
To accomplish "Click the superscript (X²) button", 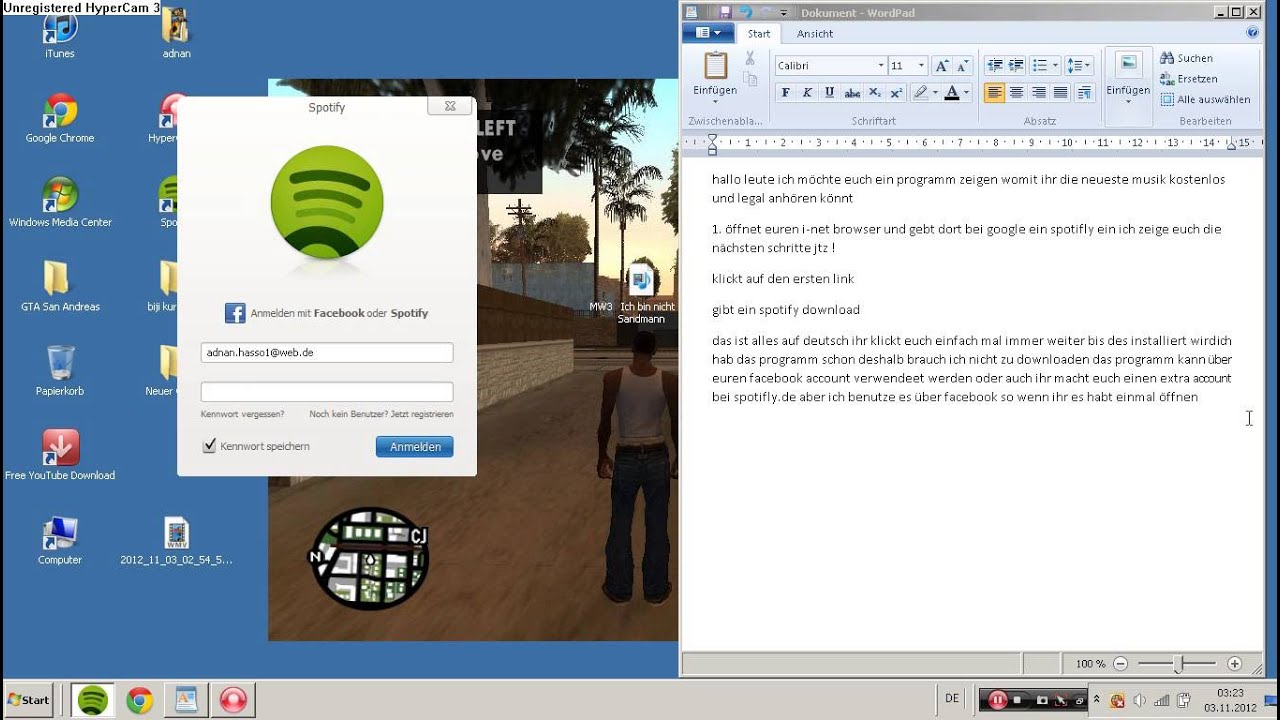I will click(x=896, y=93).
